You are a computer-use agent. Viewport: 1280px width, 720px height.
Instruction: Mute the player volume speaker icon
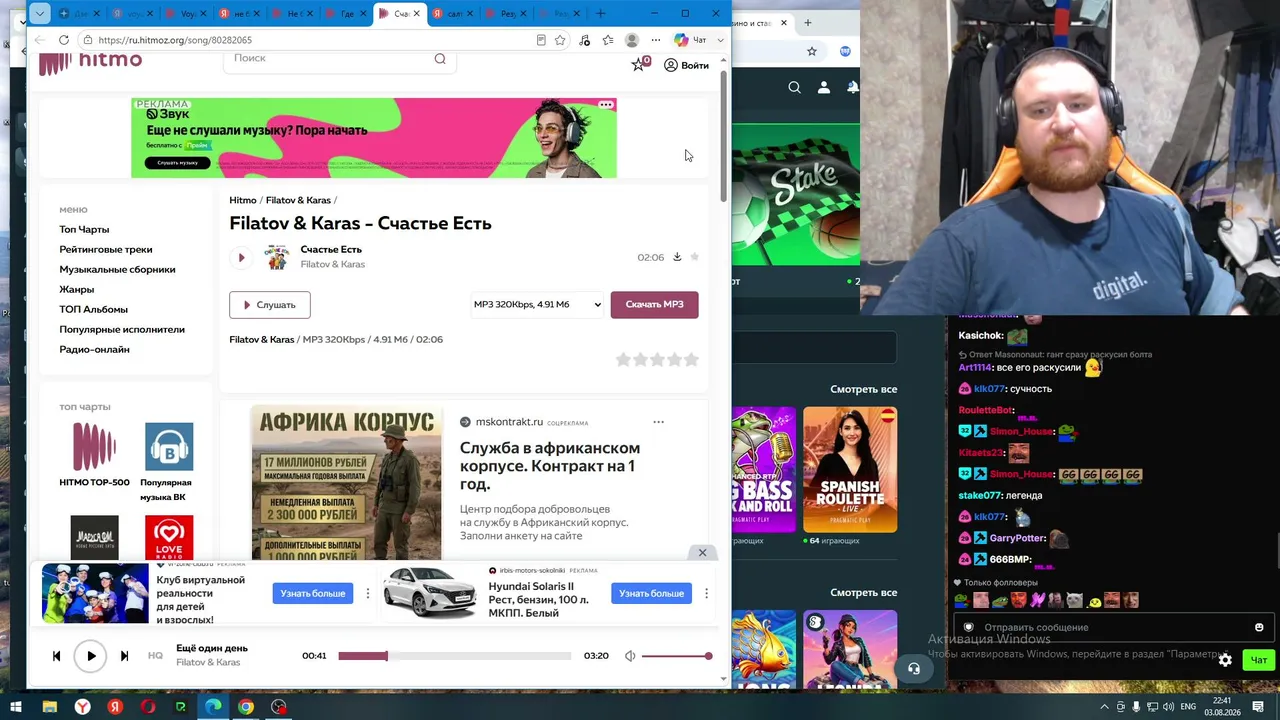(630, 656)
